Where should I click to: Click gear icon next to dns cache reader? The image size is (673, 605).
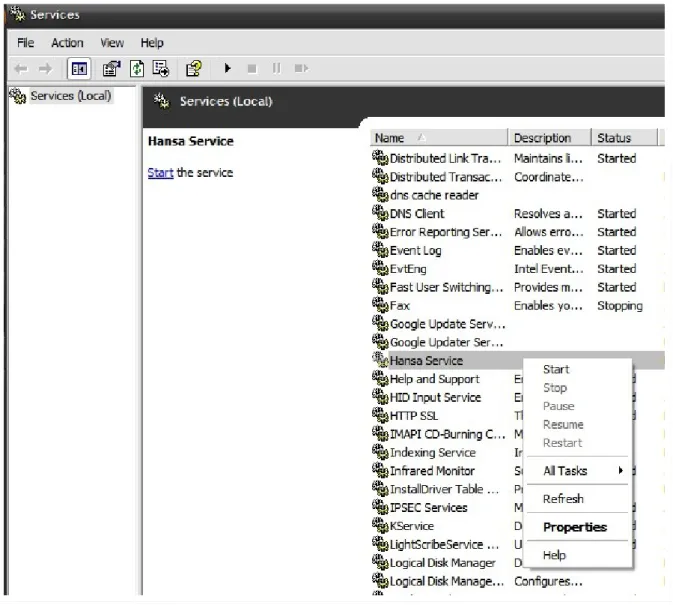[380, 195]
